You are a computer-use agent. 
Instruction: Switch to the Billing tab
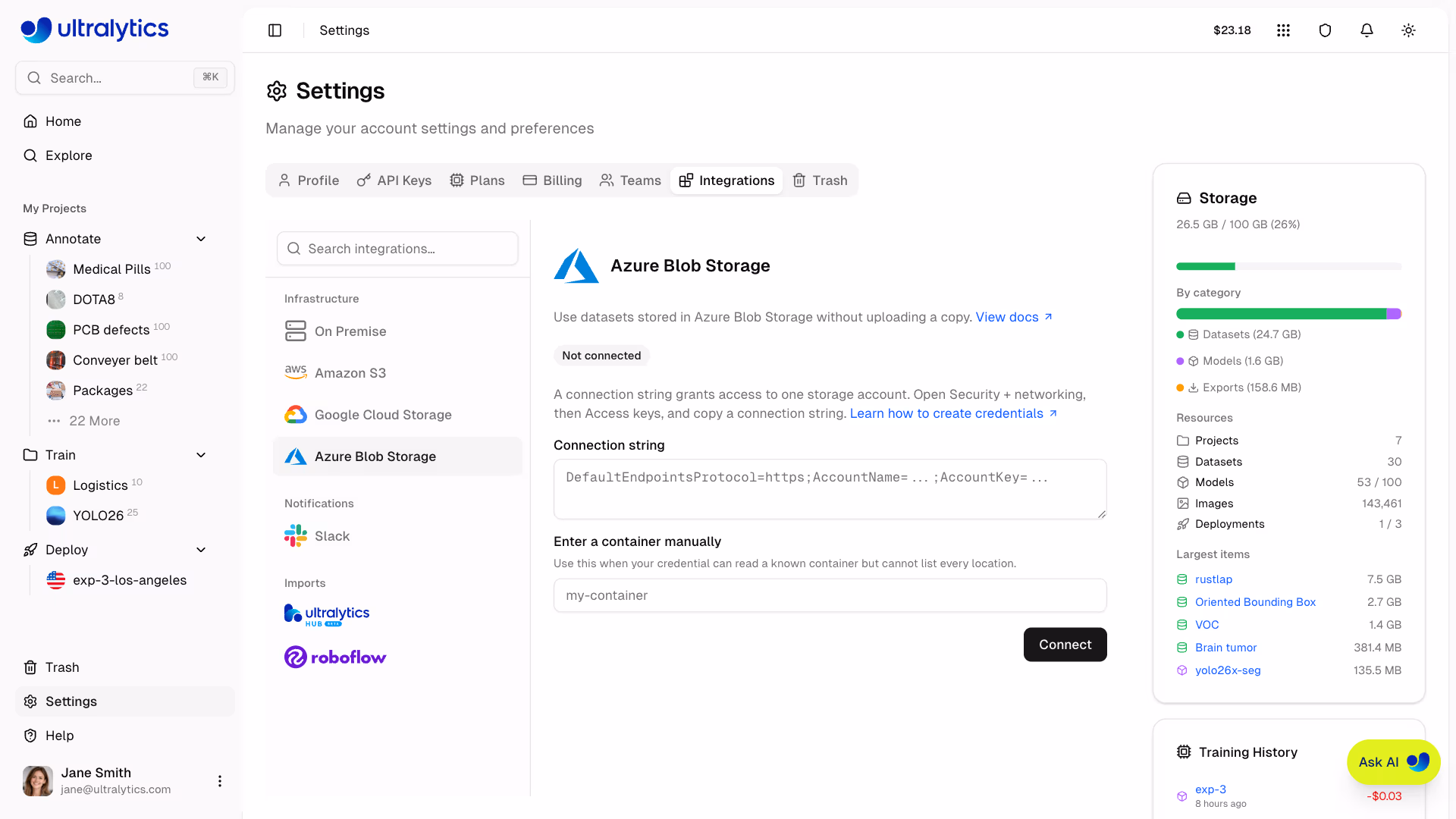552,180
